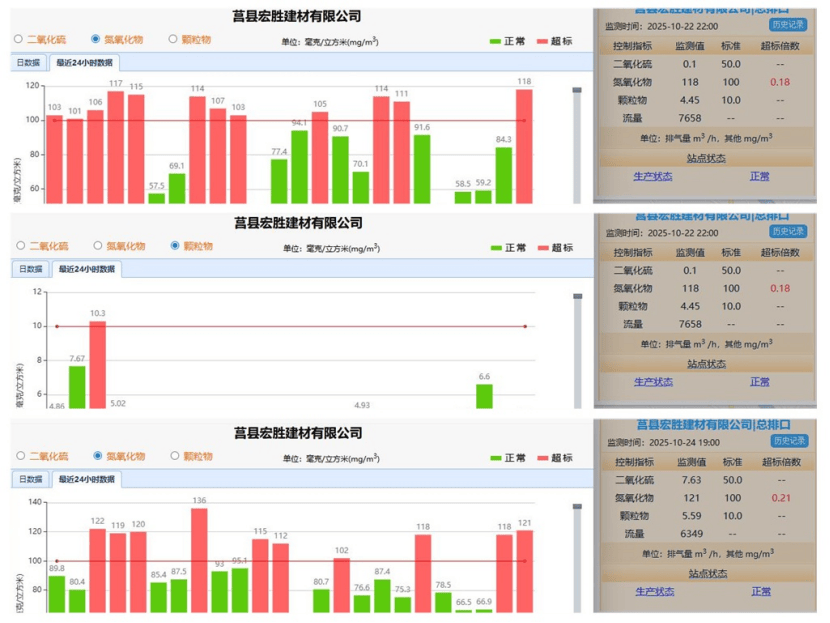The image size is (830, 623).
Task: Choose 氮氧化物 radio button in middle chart
Action: tap(98, 246)
